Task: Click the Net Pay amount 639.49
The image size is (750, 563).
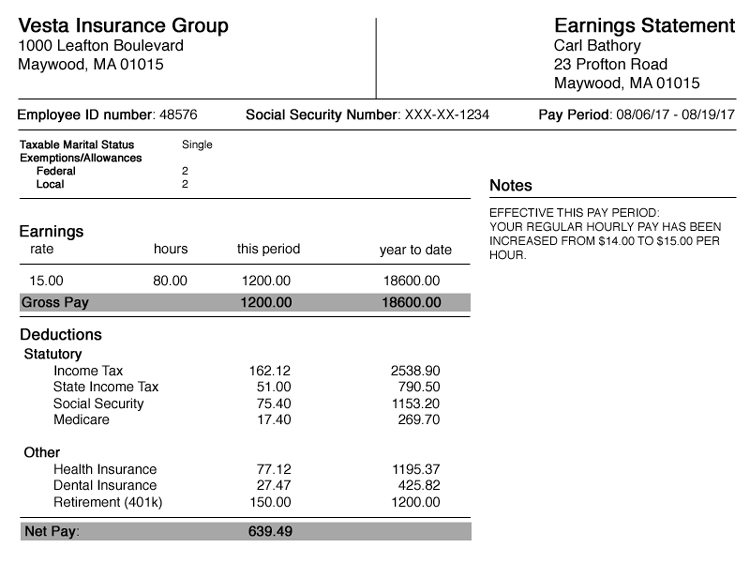Action: pyautogui.click(x=270, y=531)
